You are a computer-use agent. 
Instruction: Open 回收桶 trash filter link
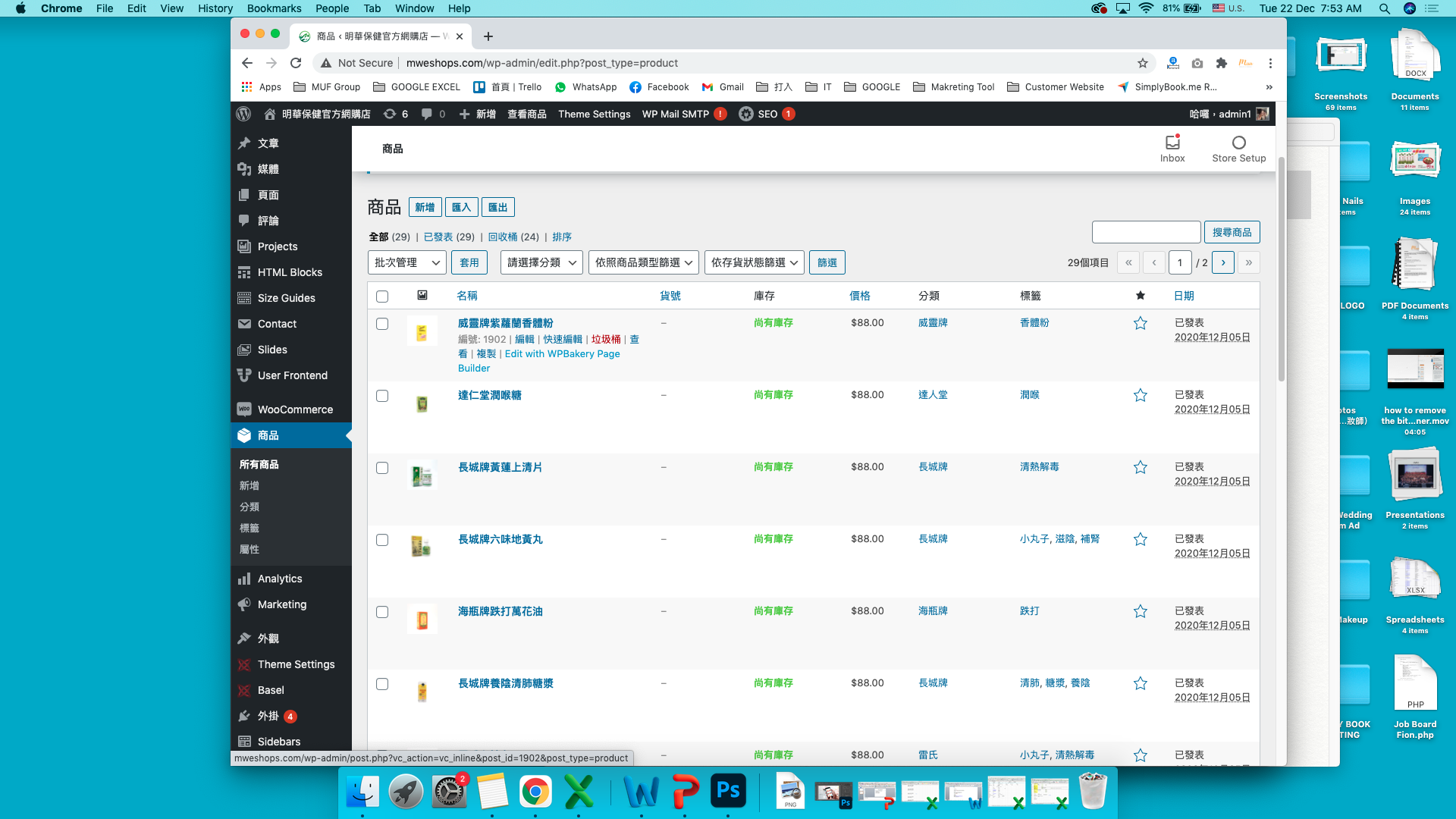[503, 237]
